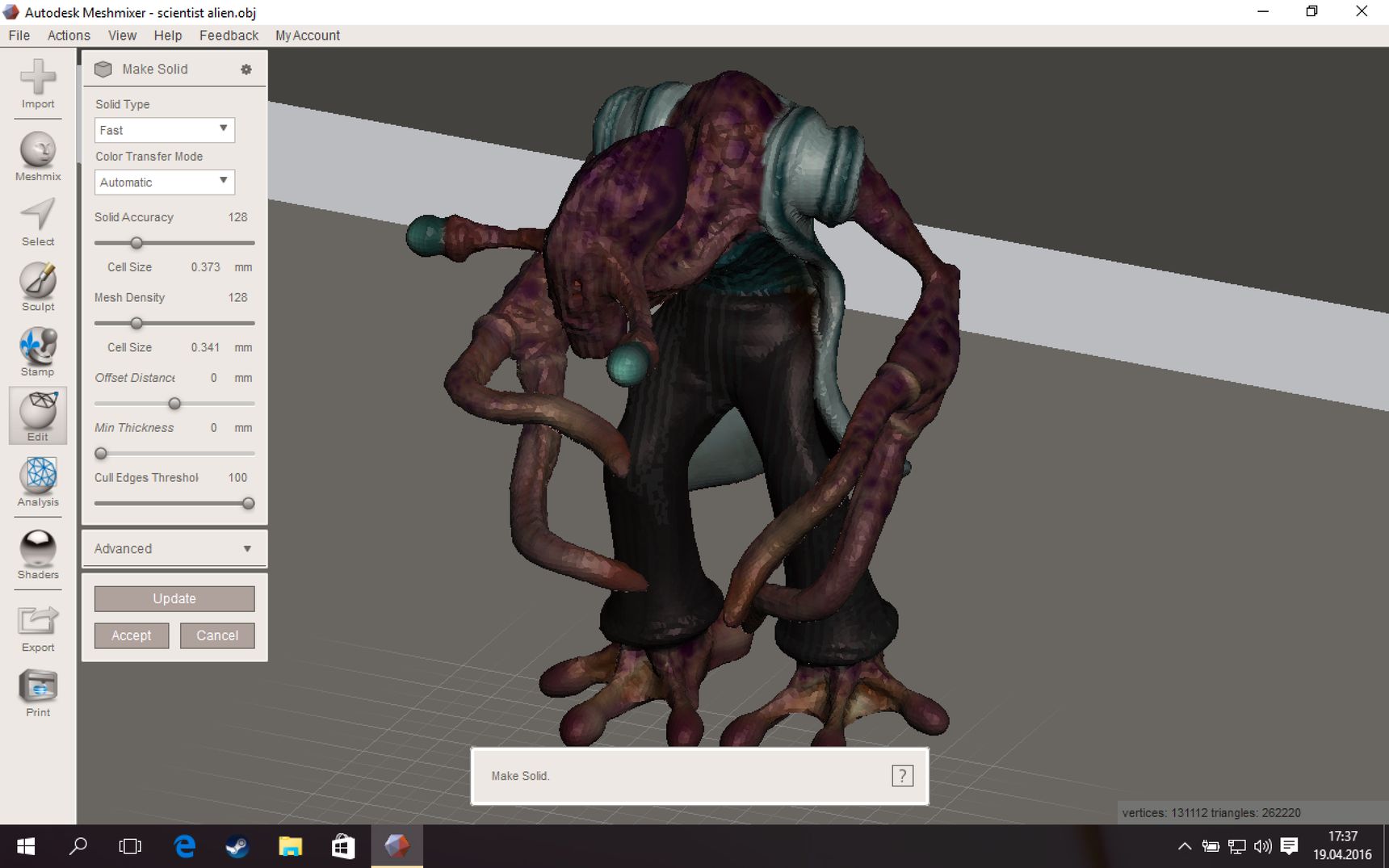Click the network tray icon

tap(1237, 846)
